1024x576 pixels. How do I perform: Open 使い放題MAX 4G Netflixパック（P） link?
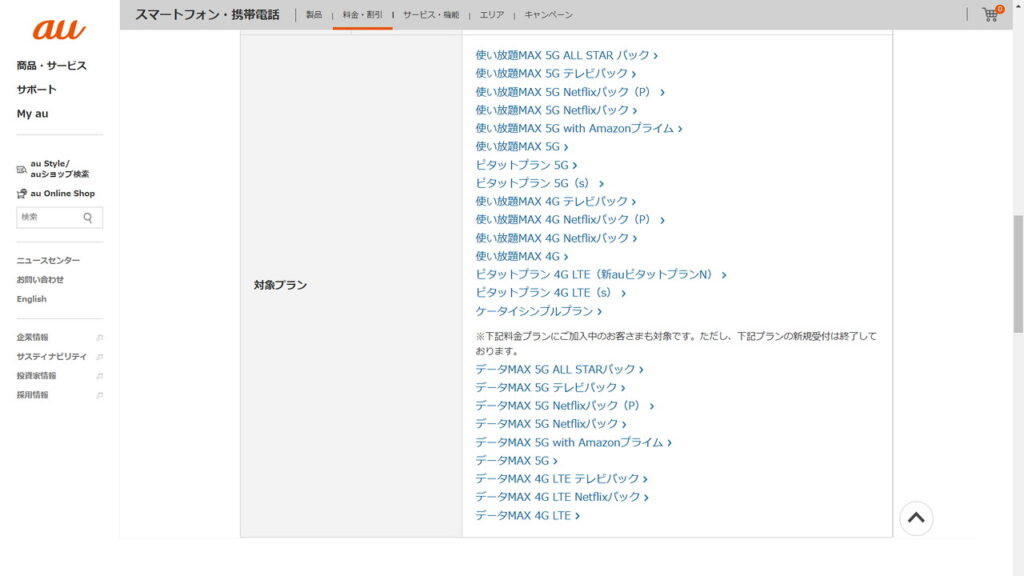(x=570, y=220)
